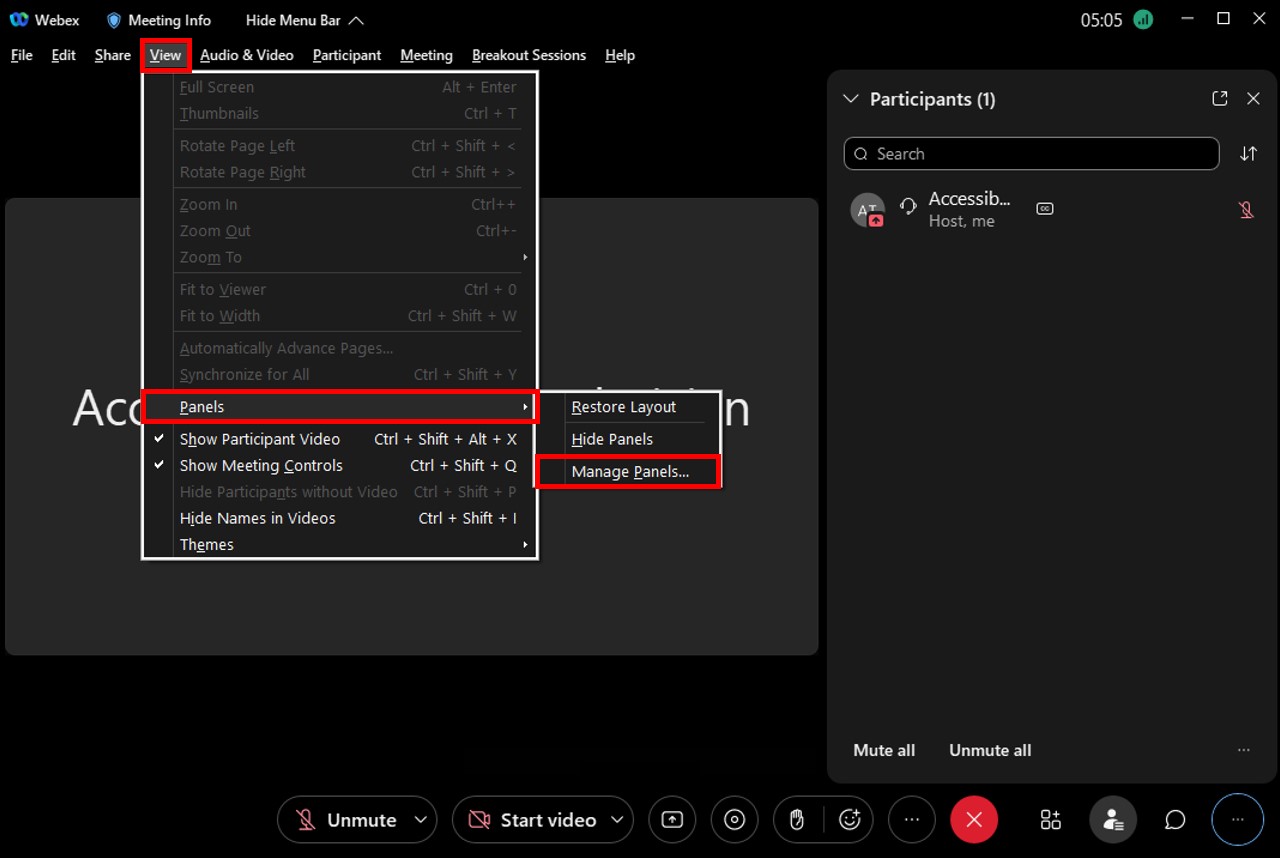The image size is (1280, 858).
Task: Open the Apps panel icon
Action: point(1050,819)
